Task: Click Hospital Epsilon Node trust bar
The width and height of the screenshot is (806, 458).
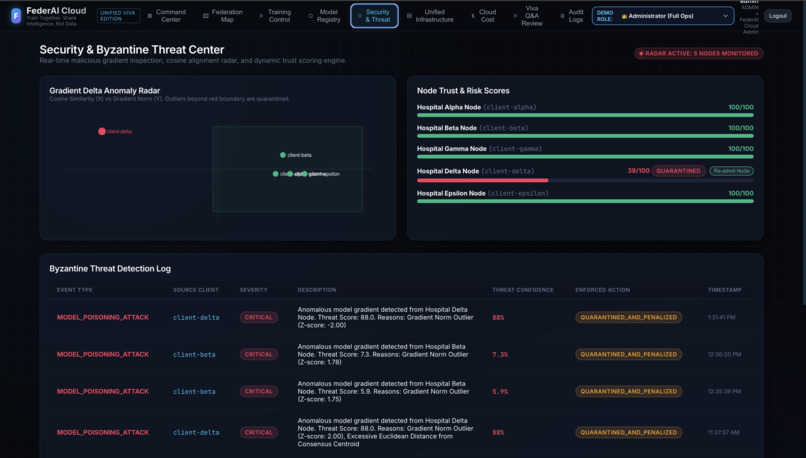Action: point(585,201)
